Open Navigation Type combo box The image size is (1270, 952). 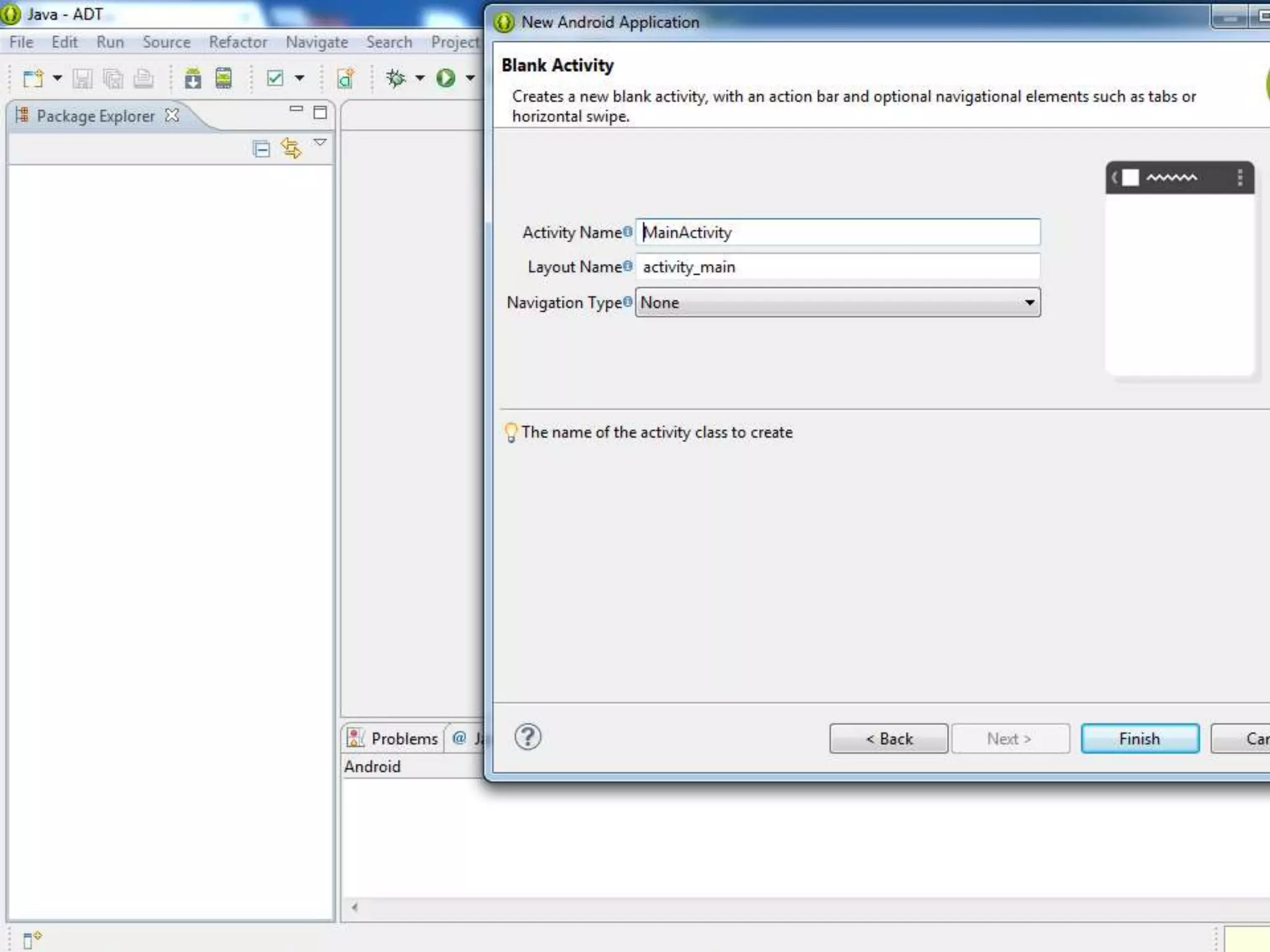[x=837, y=302]
